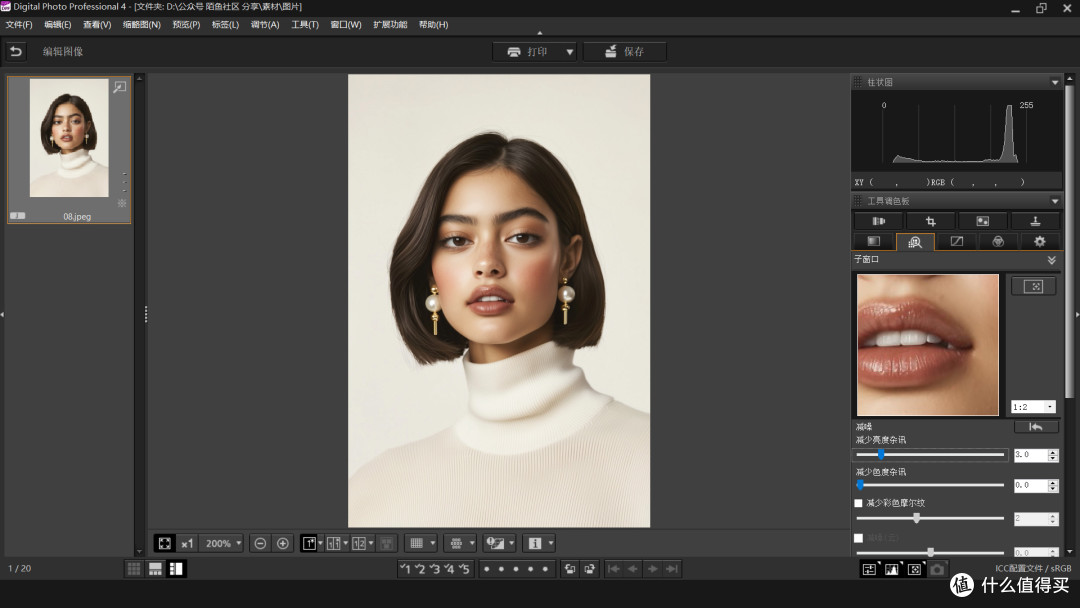
Task: Toggle the disabled checkbox below the moiré slider
Action: [x=858, y=538]
